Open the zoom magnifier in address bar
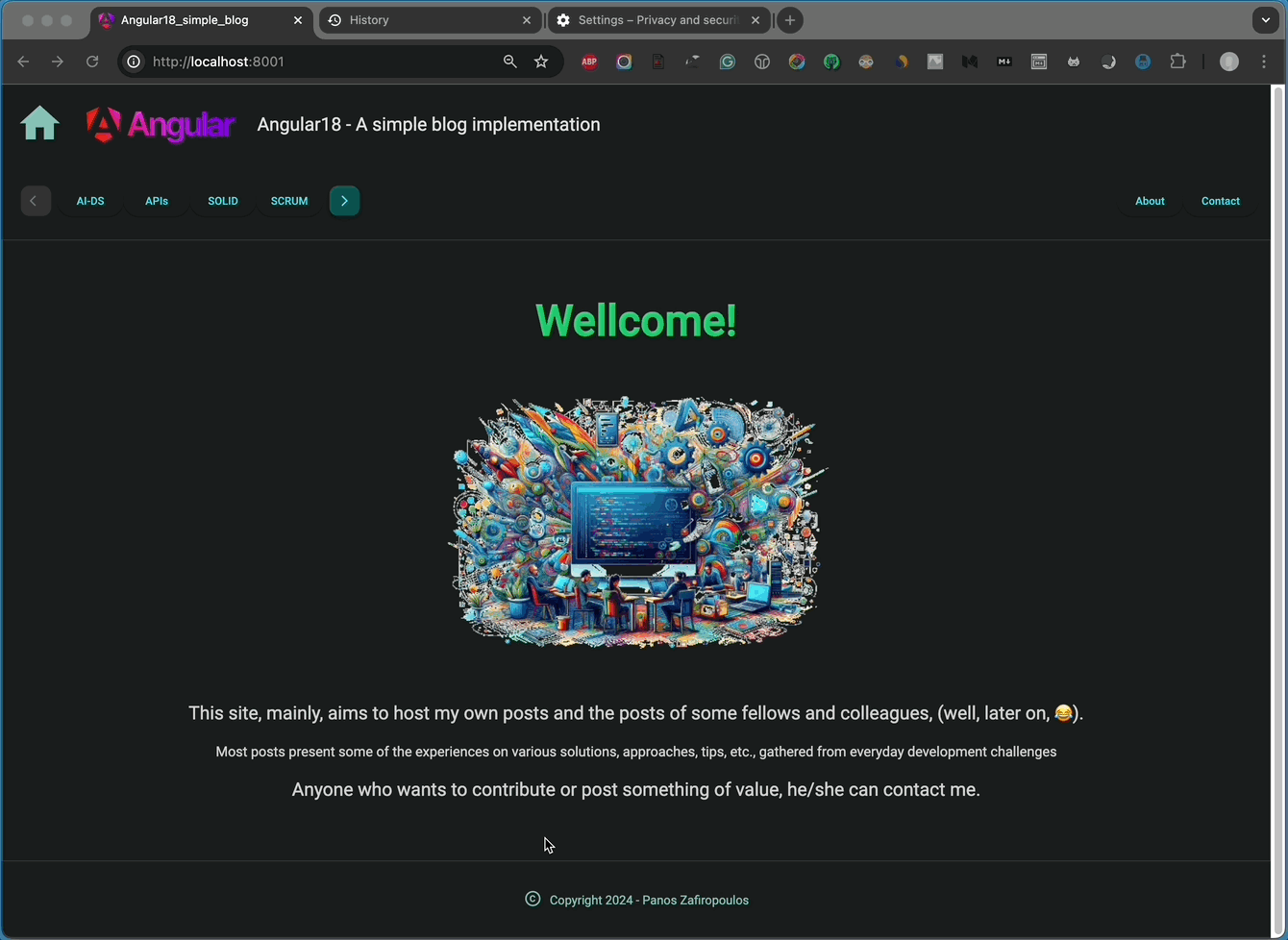 510,62
